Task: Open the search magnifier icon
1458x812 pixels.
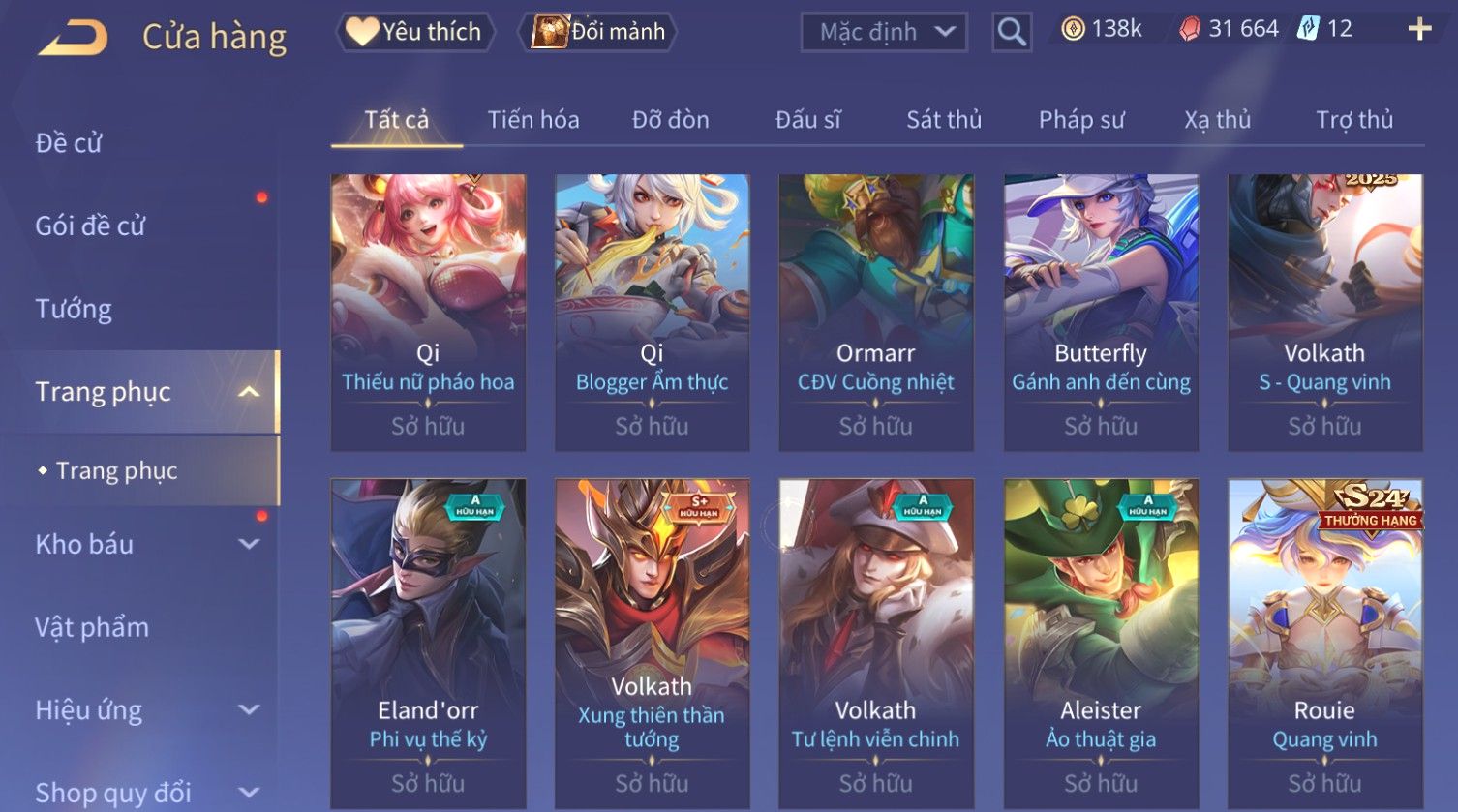Action: click(1012, 32)
